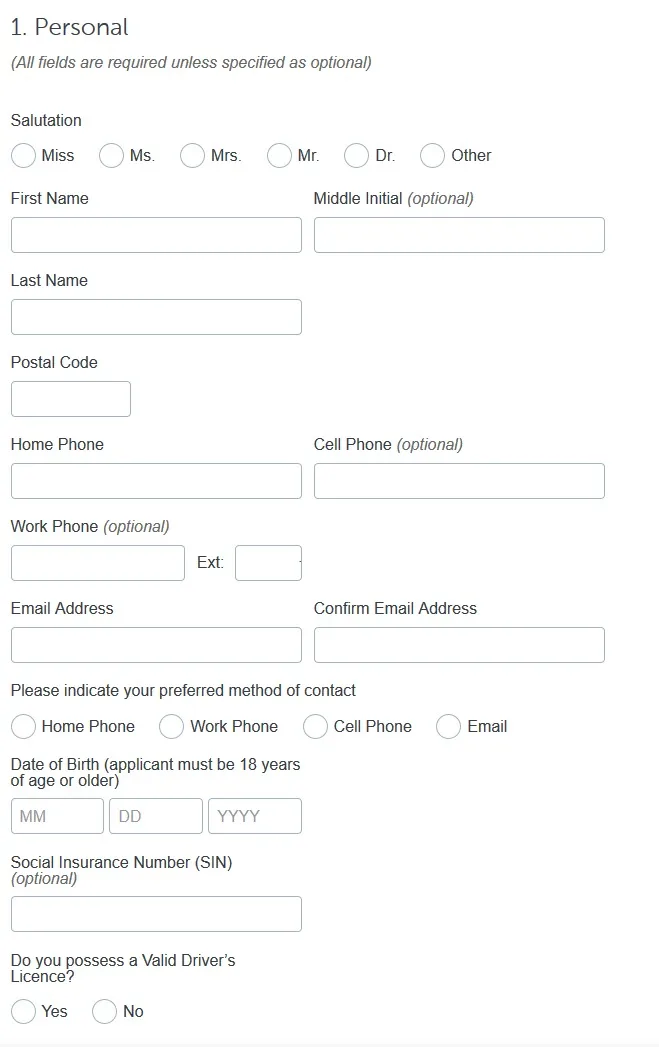Set Email as preferred contact method
This screenshot has width=659, height=1047.
(x=448, y=727)
